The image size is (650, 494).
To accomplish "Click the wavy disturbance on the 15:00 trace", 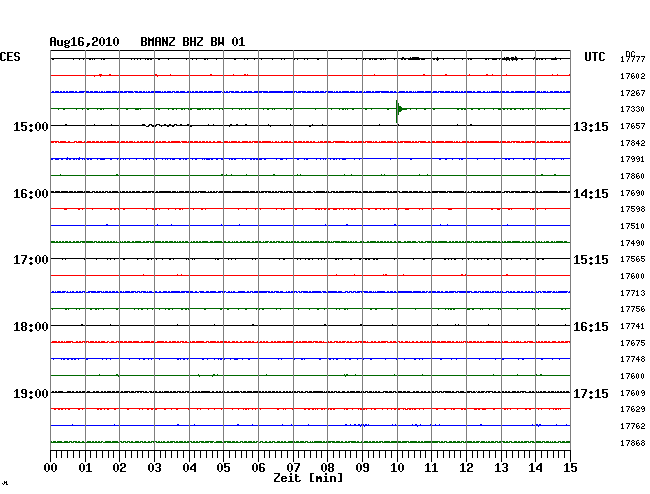I will click(167, 125).
